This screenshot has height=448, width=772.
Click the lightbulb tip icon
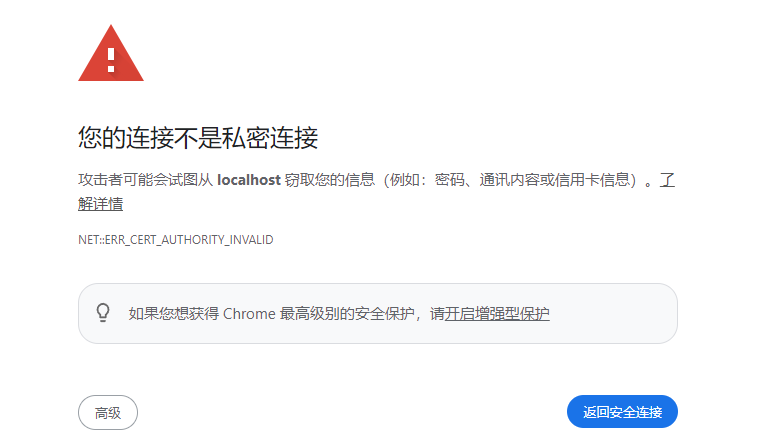(x=103, y=313)
